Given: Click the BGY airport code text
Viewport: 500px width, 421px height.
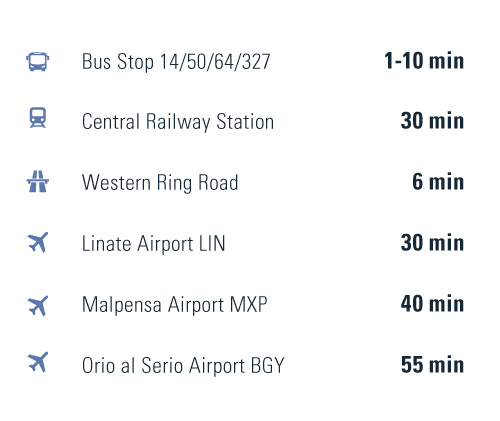Looking at the screenshot, I should click(267, 365).
